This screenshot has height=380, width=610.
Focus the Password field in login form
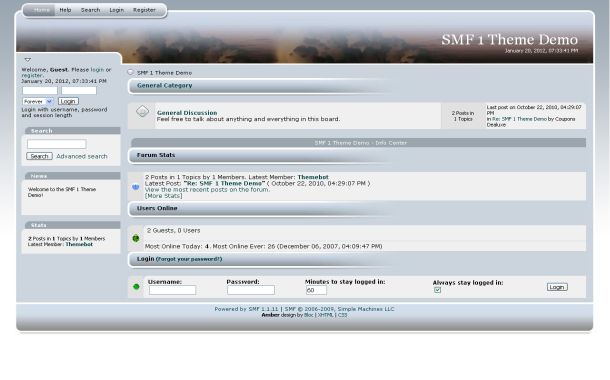click(x=251, y=290)
